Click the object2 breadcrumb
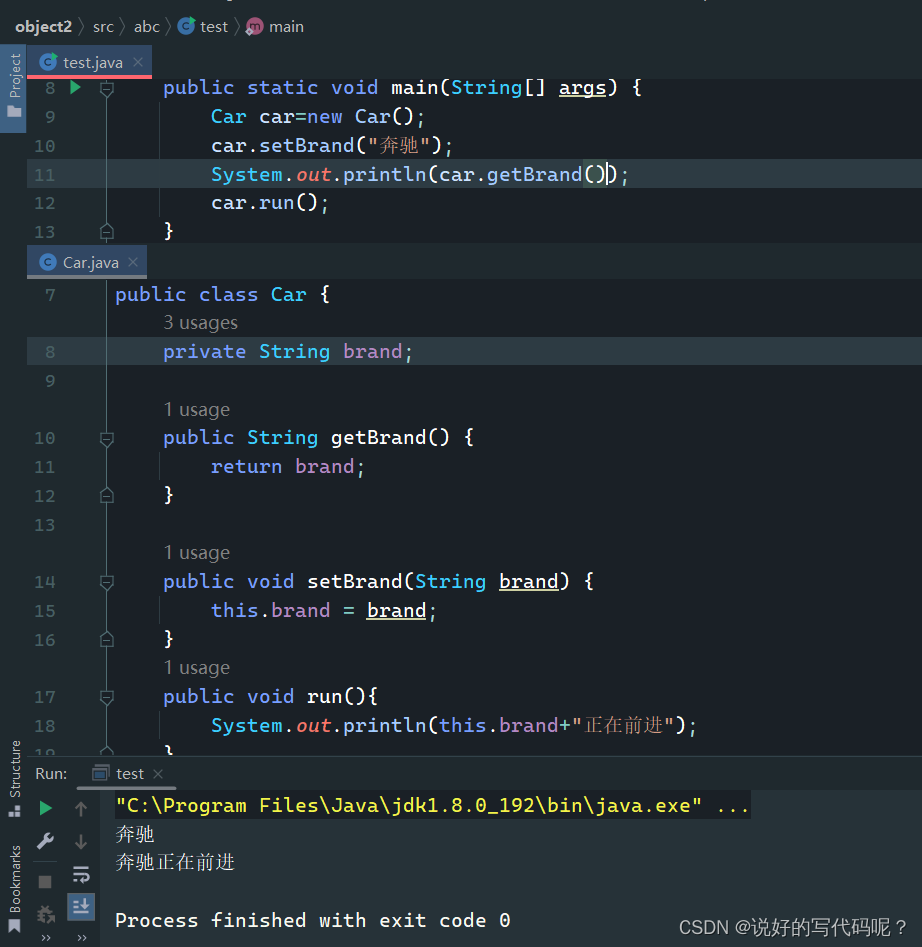This screenshot has height=947, width=922. [43, 27]
